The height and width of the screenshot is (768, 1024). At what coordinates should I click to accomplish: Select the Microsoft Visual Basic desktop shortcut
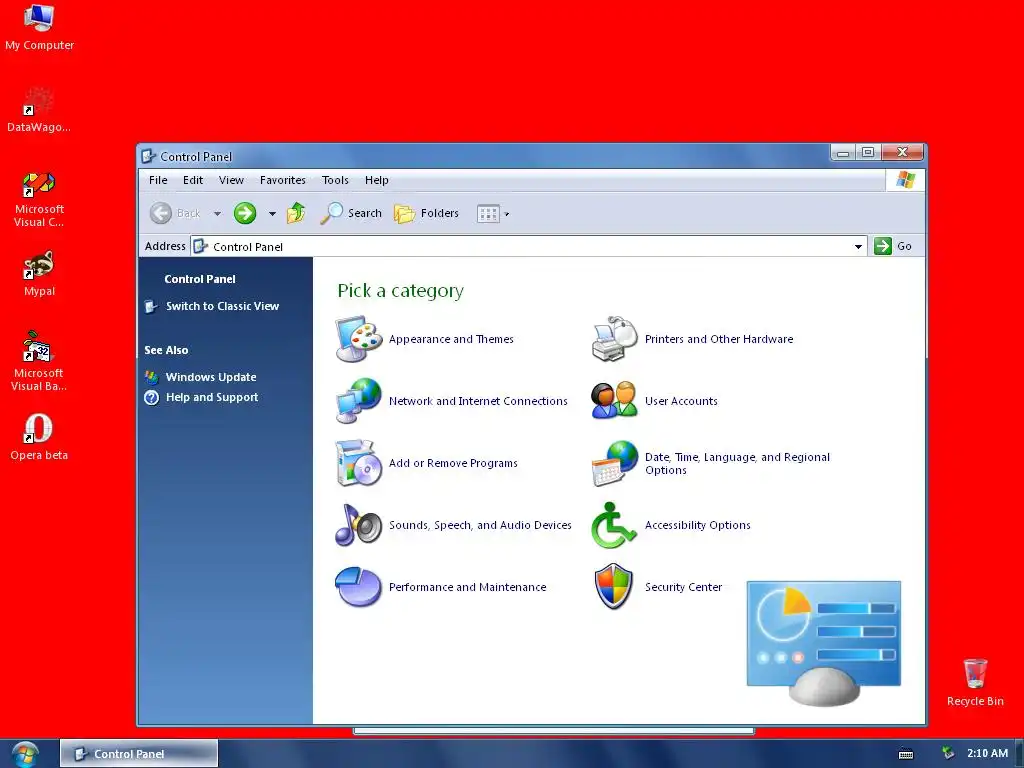coord(39,361)
